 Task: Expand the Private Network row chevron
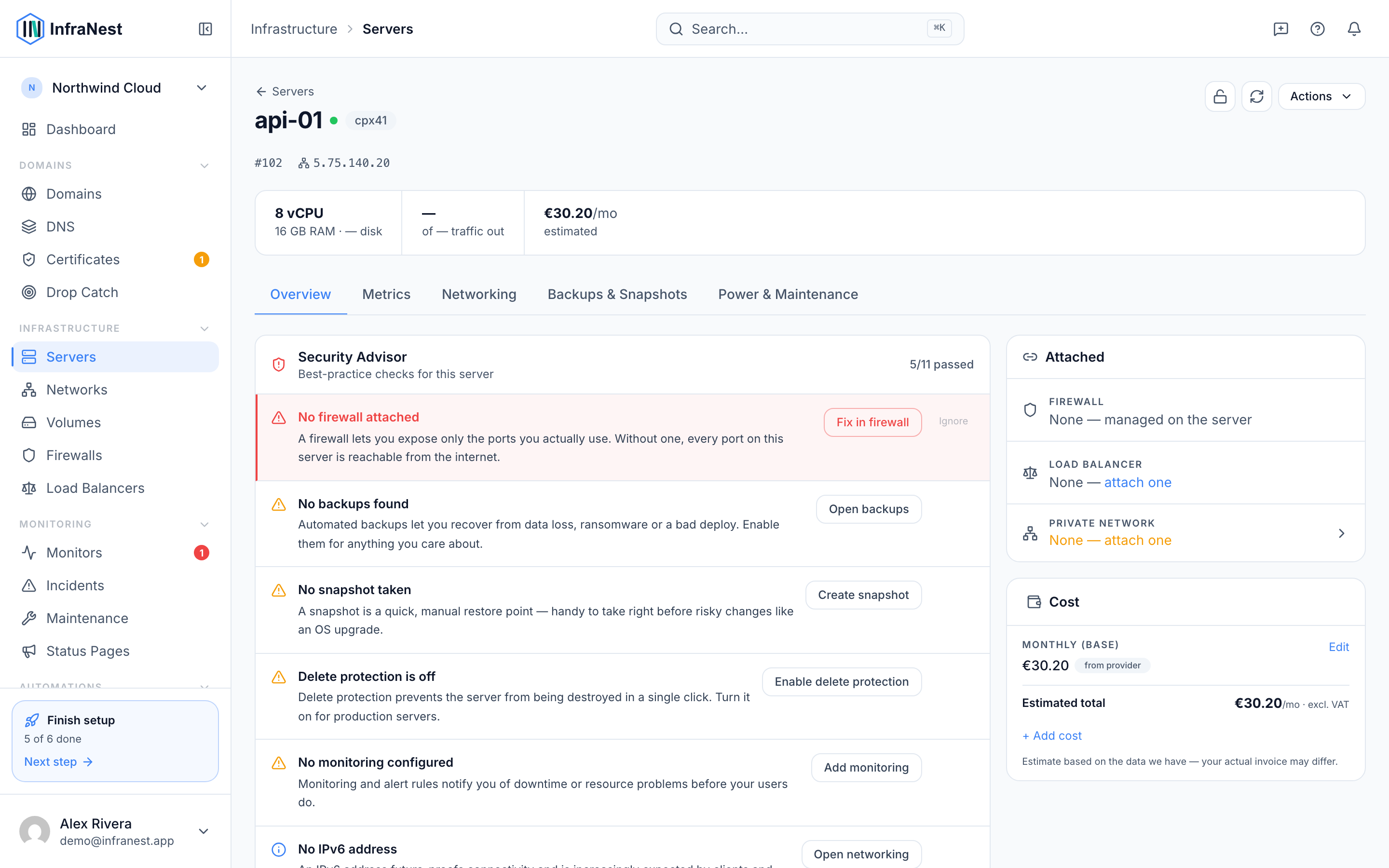tap(1341, 533)
